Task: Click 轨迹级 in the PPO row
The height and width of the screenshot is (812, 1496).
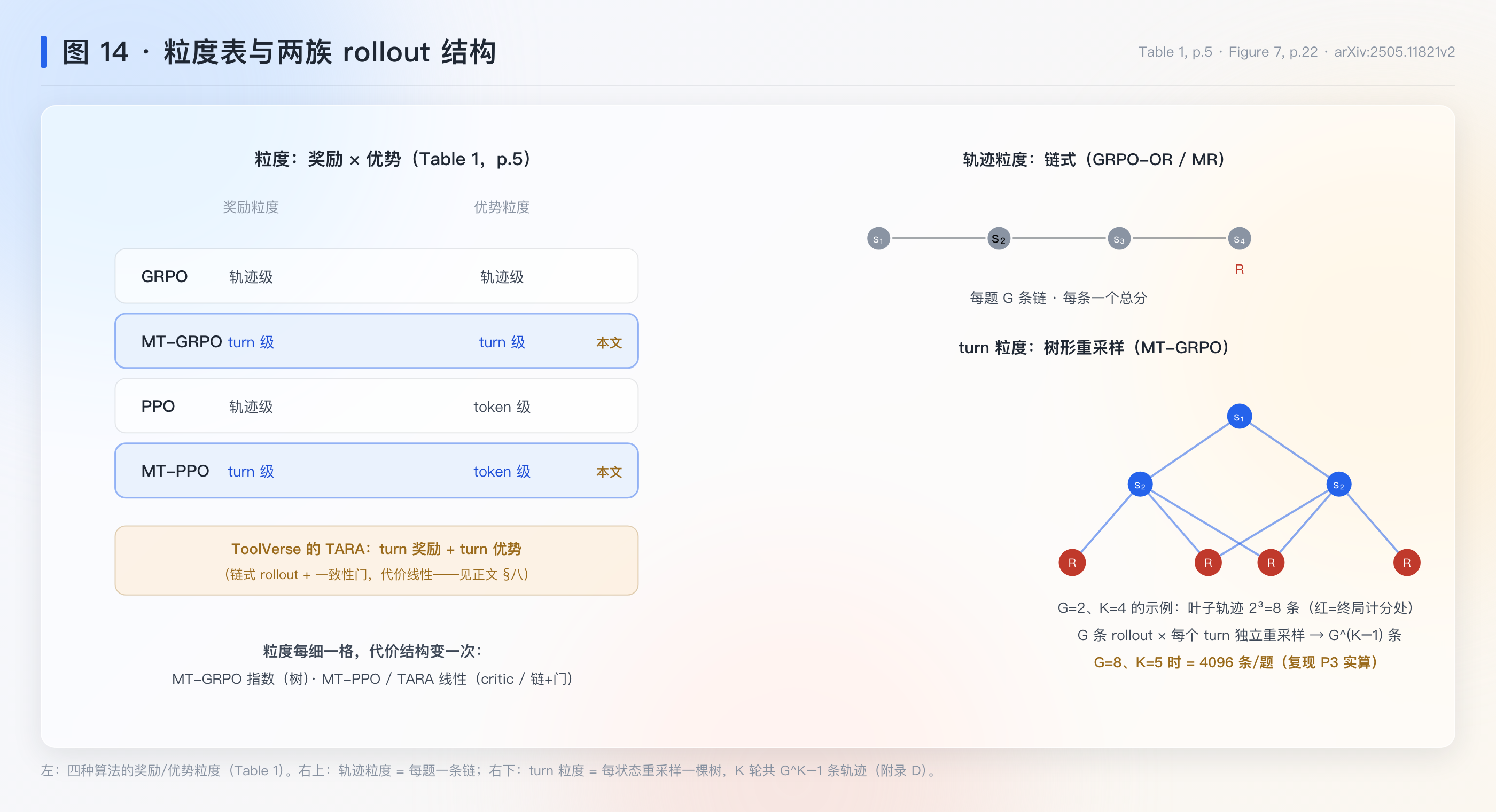Action: pyautogui.click(x=251, y=407)
